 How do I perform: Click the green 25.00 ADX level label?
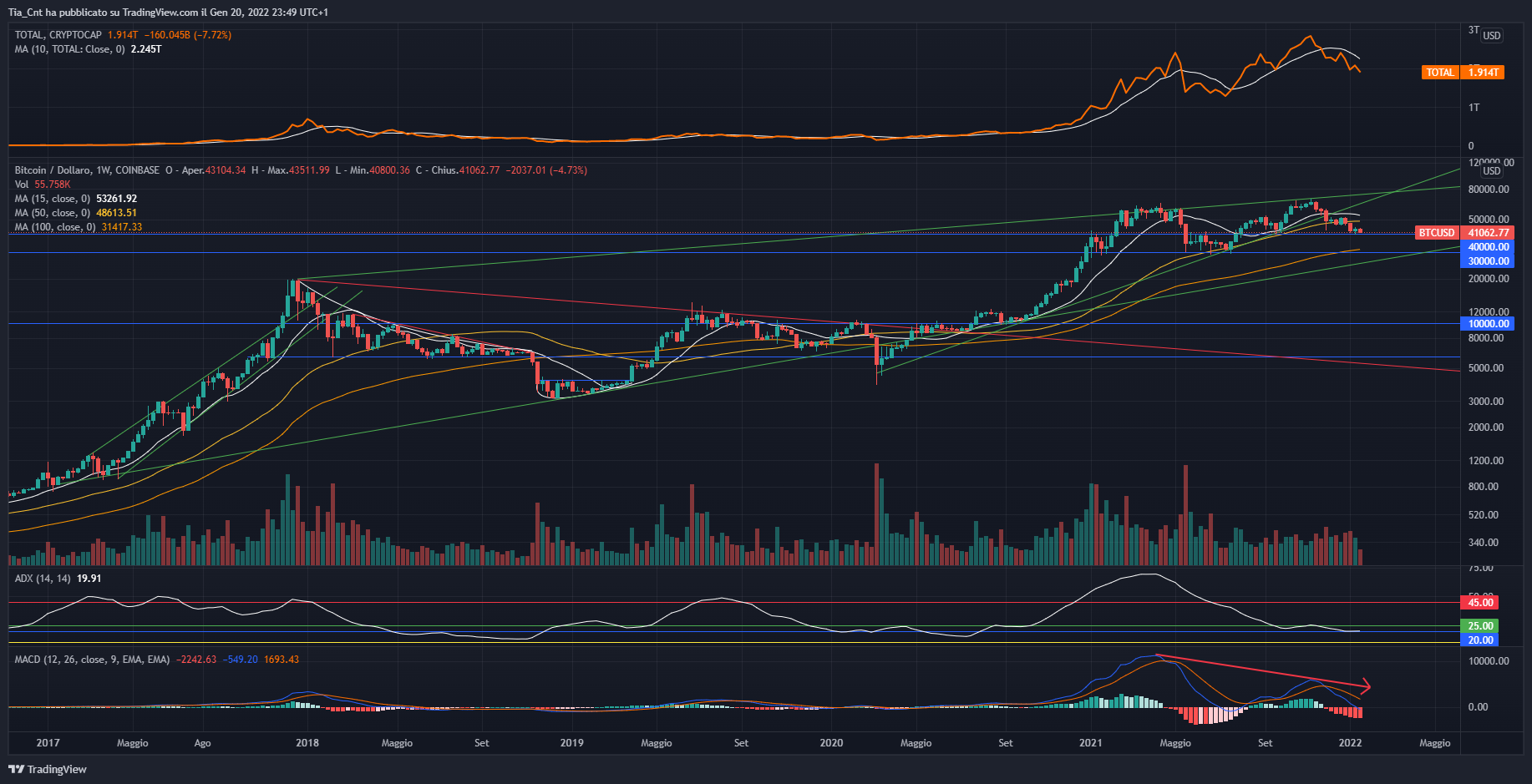click(1479, 626)
